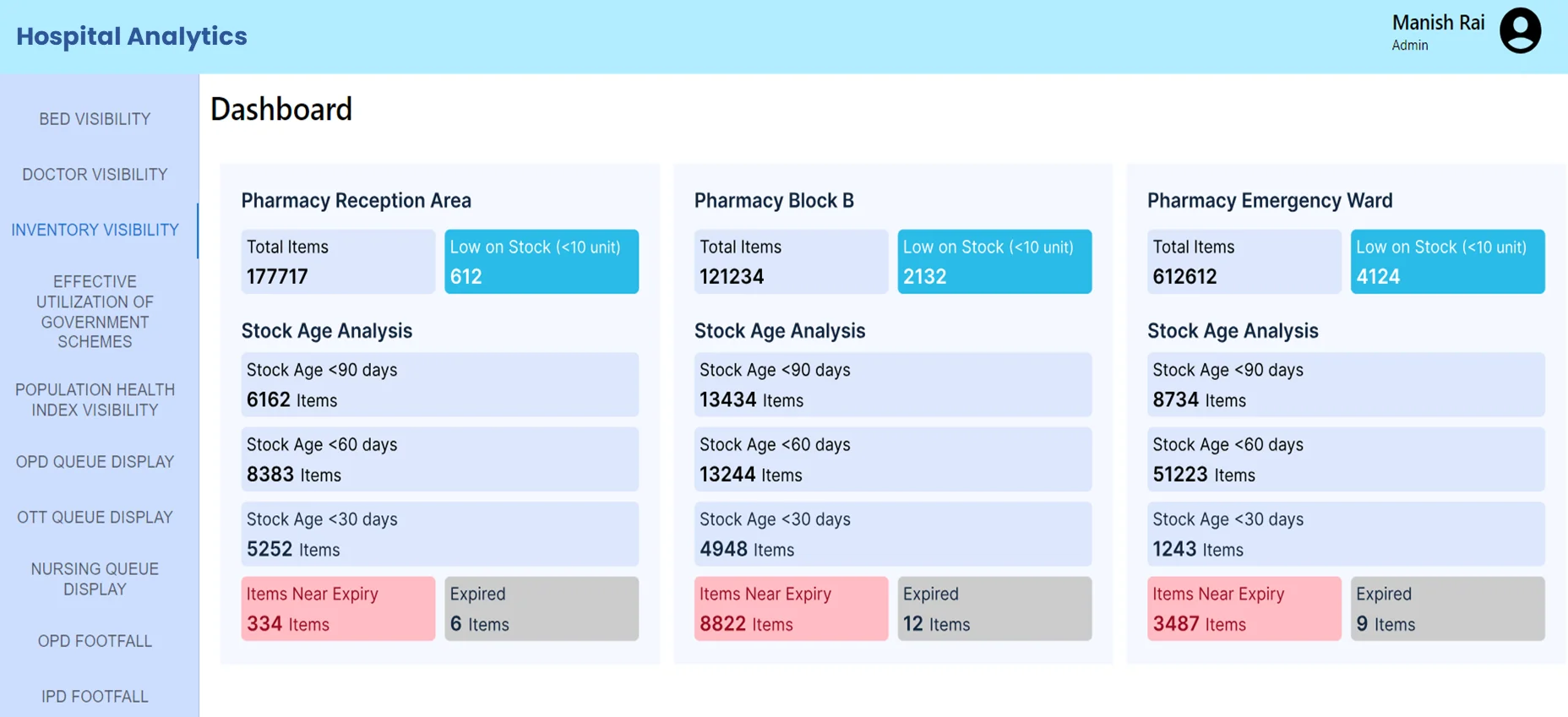Open Emergency Ward Expired 9 Items card
1568x717 pixels.
click(1447, 609)
